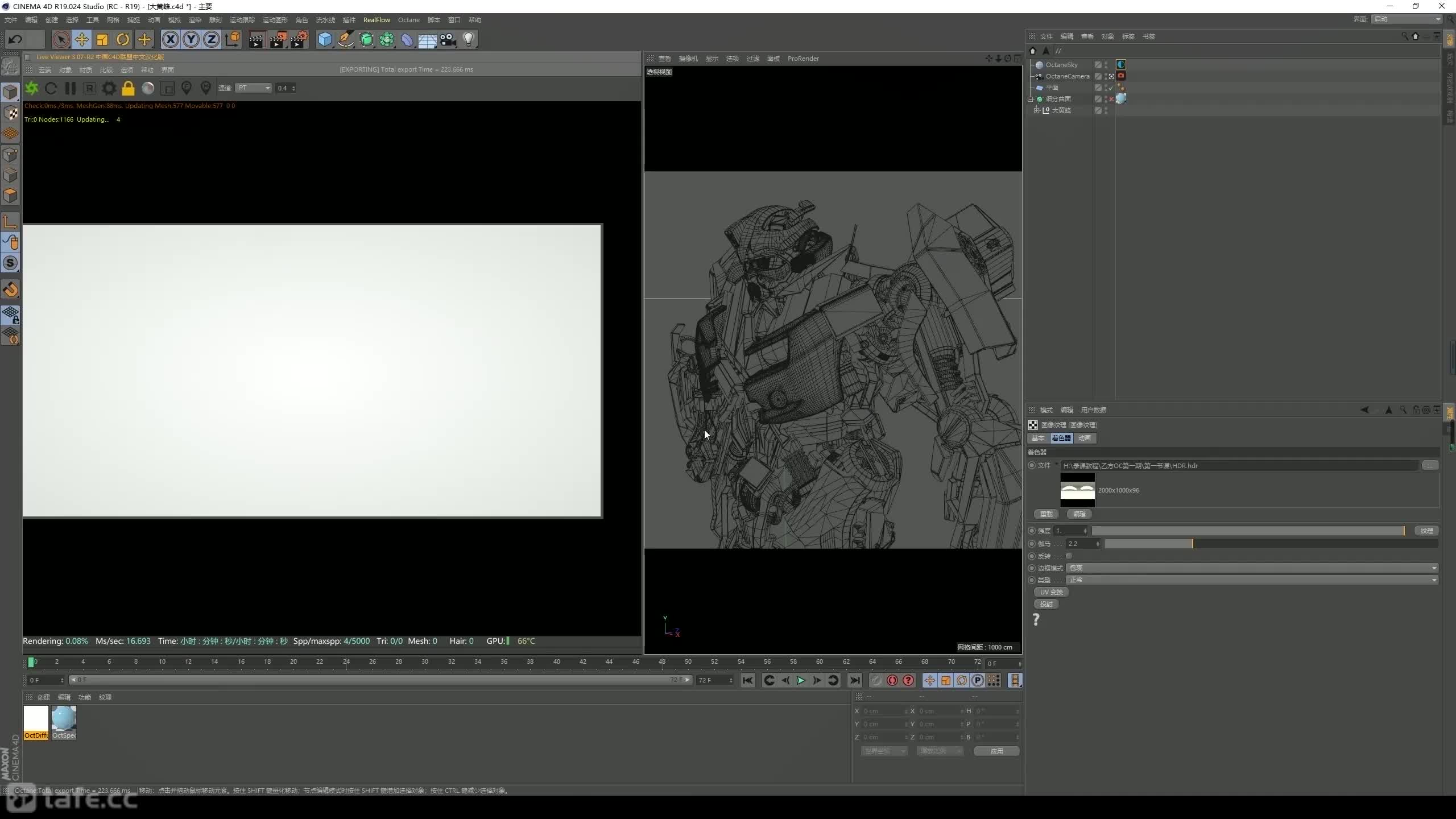Click the 纹理 button

pyautogui.click(x=1426, y=531)
